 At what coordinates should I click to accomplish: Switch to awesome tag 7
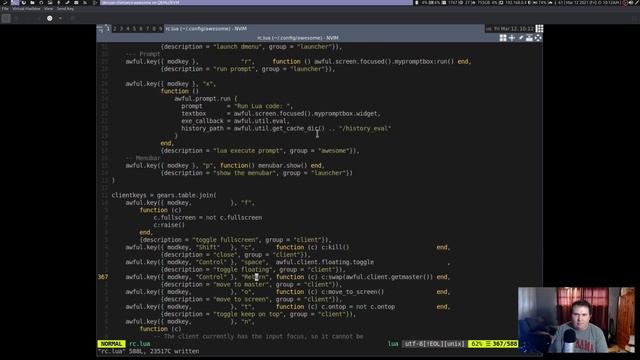pos(147,29)
